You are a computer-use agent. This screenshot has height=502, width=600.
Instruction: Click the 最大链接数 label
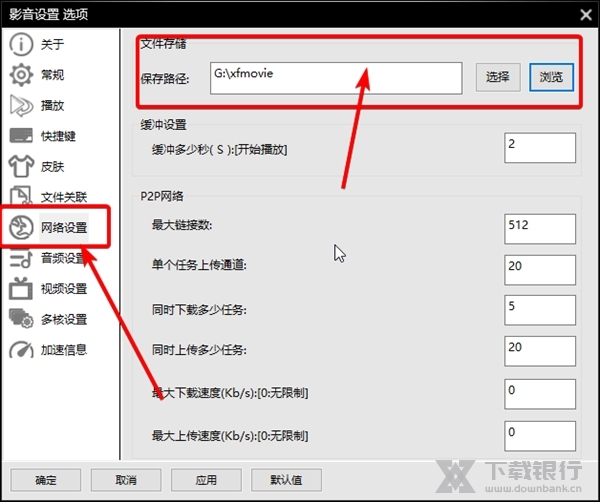pos(182,225)
